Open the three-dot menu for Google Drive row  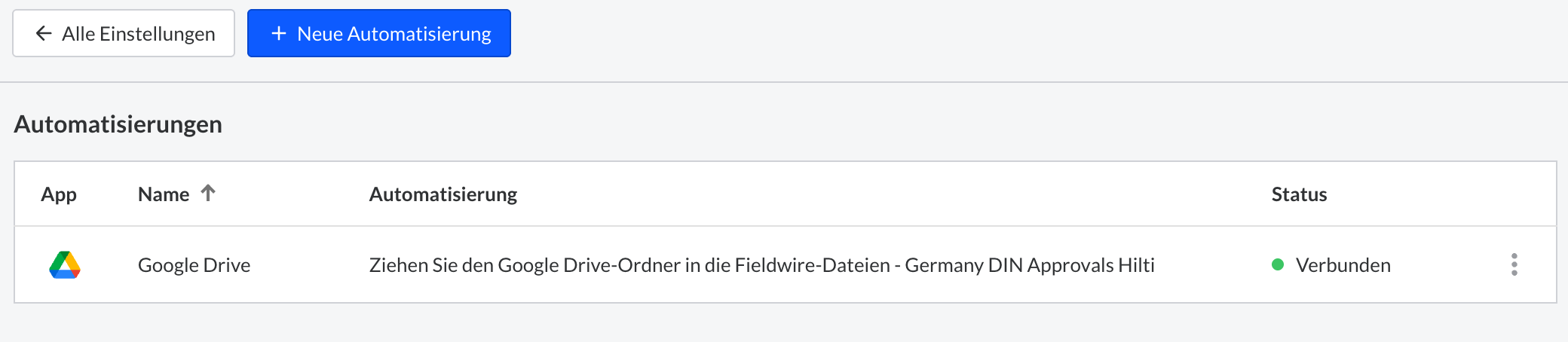click(1514, 264)
